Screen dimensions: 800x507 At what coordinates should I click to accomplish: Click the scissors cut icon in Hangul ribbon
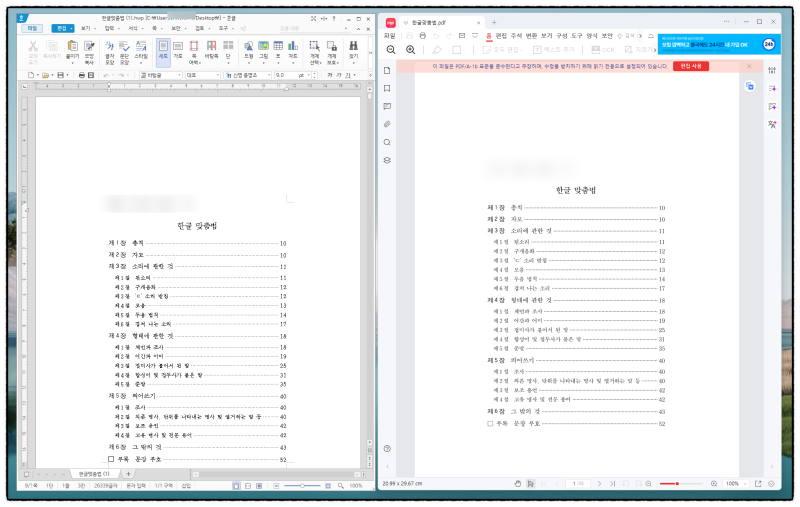pos(33,46)
